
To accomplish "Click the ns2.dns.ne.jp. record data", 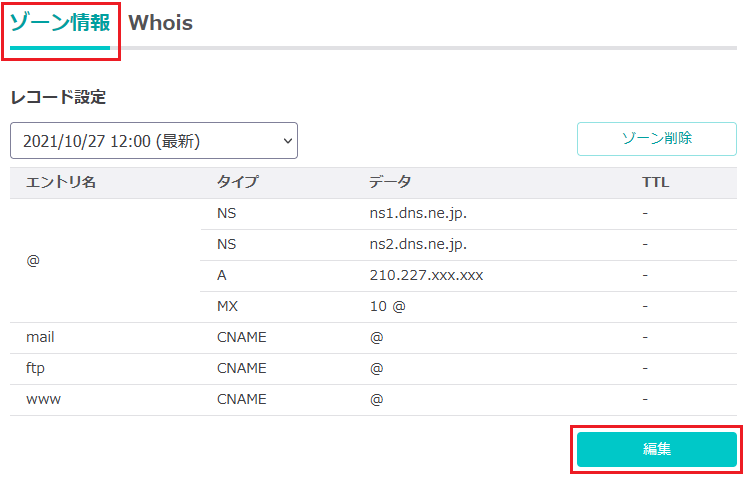I will pos(418,244).
